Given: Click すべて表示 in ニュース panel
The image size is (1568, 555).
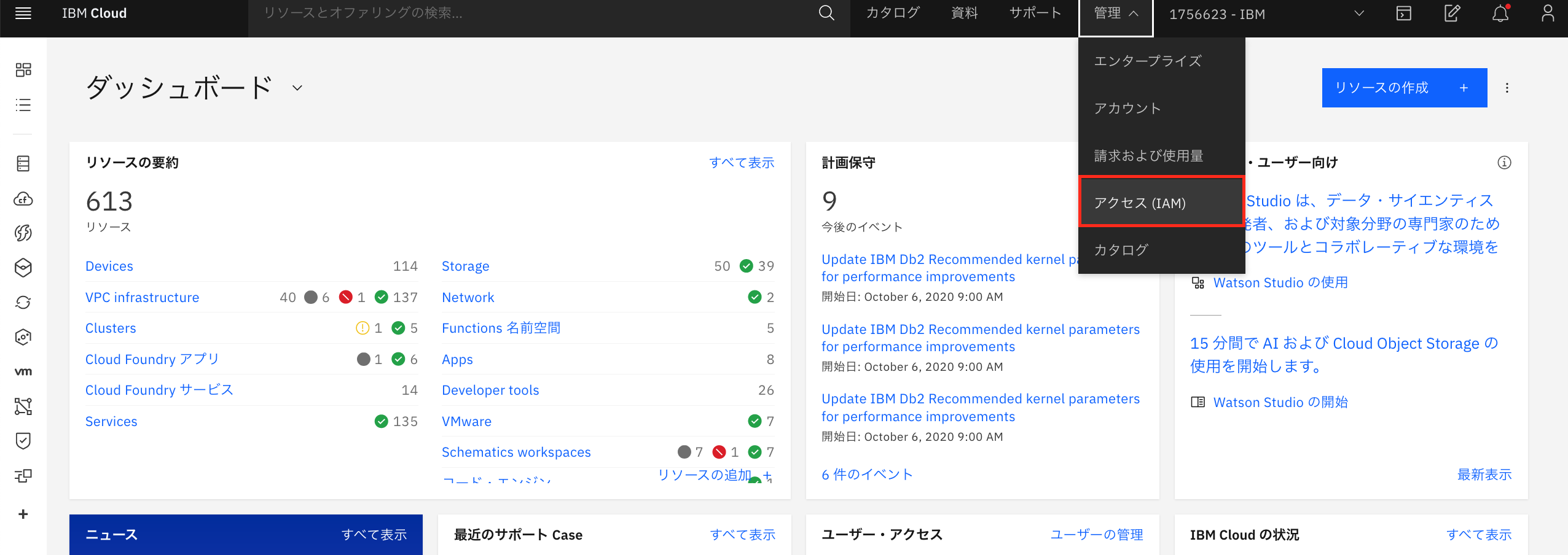Looking at the screenshot, I should pos(374,535).
